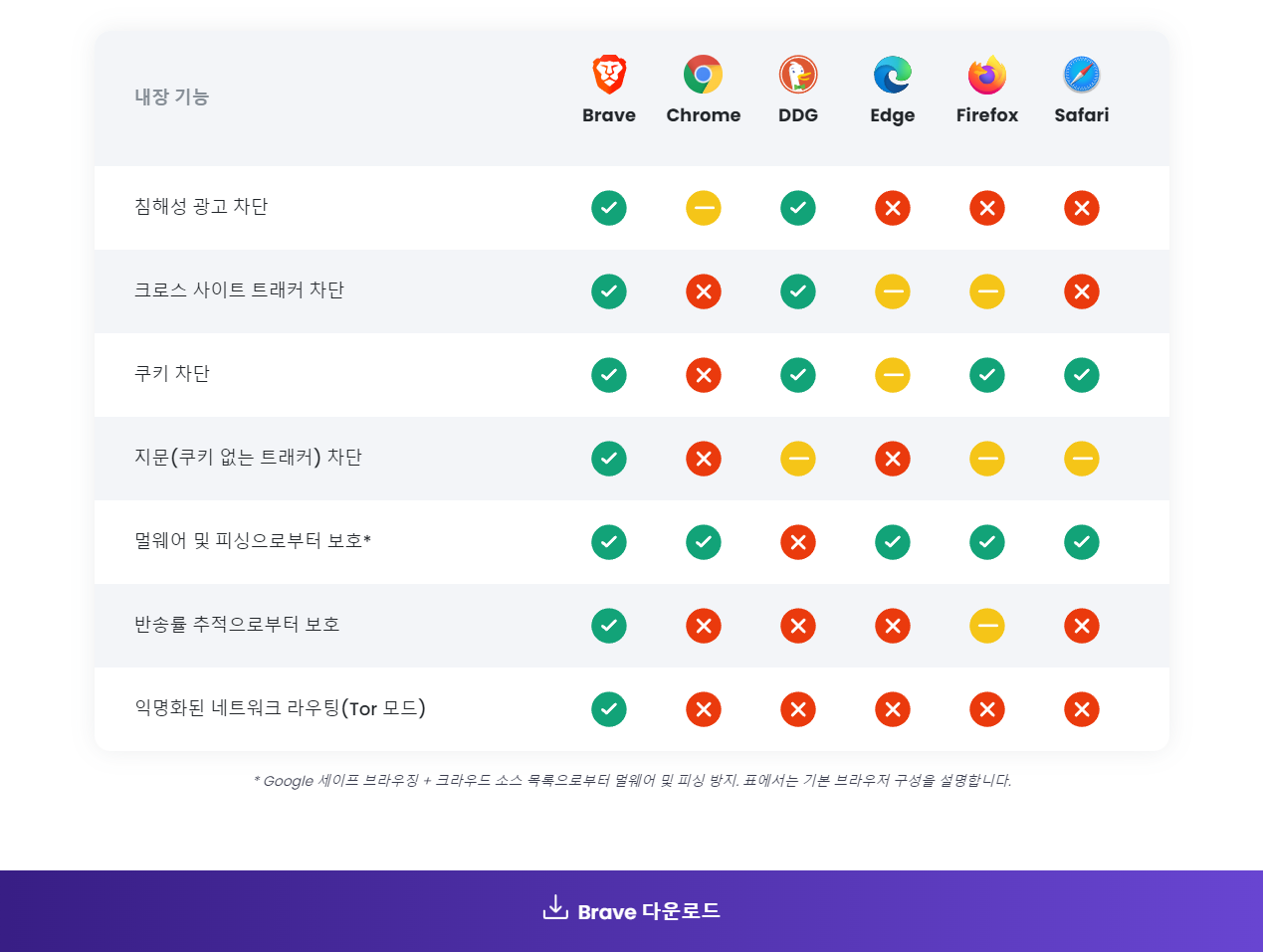Screen dimensions: 1263x952
Task: Select the 내장 기능 column header
Action: [x=172, y=96]
